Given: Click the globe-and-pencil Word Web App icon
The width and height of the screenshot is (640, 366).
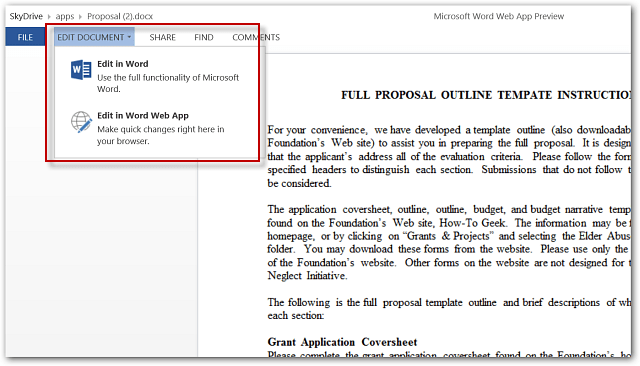Looking at the screenshot, I should pyautogui.click(x=81, y=122).
